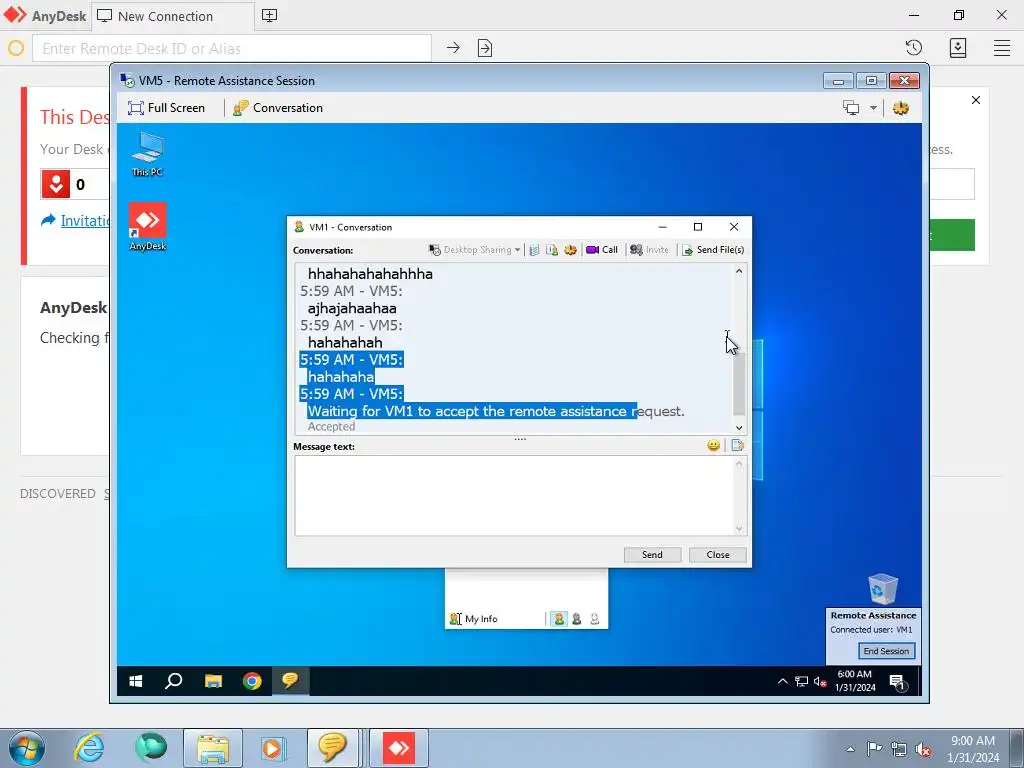This screenshot has width=1024, height=768.
Task: Click the contact info icon in conversation toolbar
Action: [x=552, y=249]
